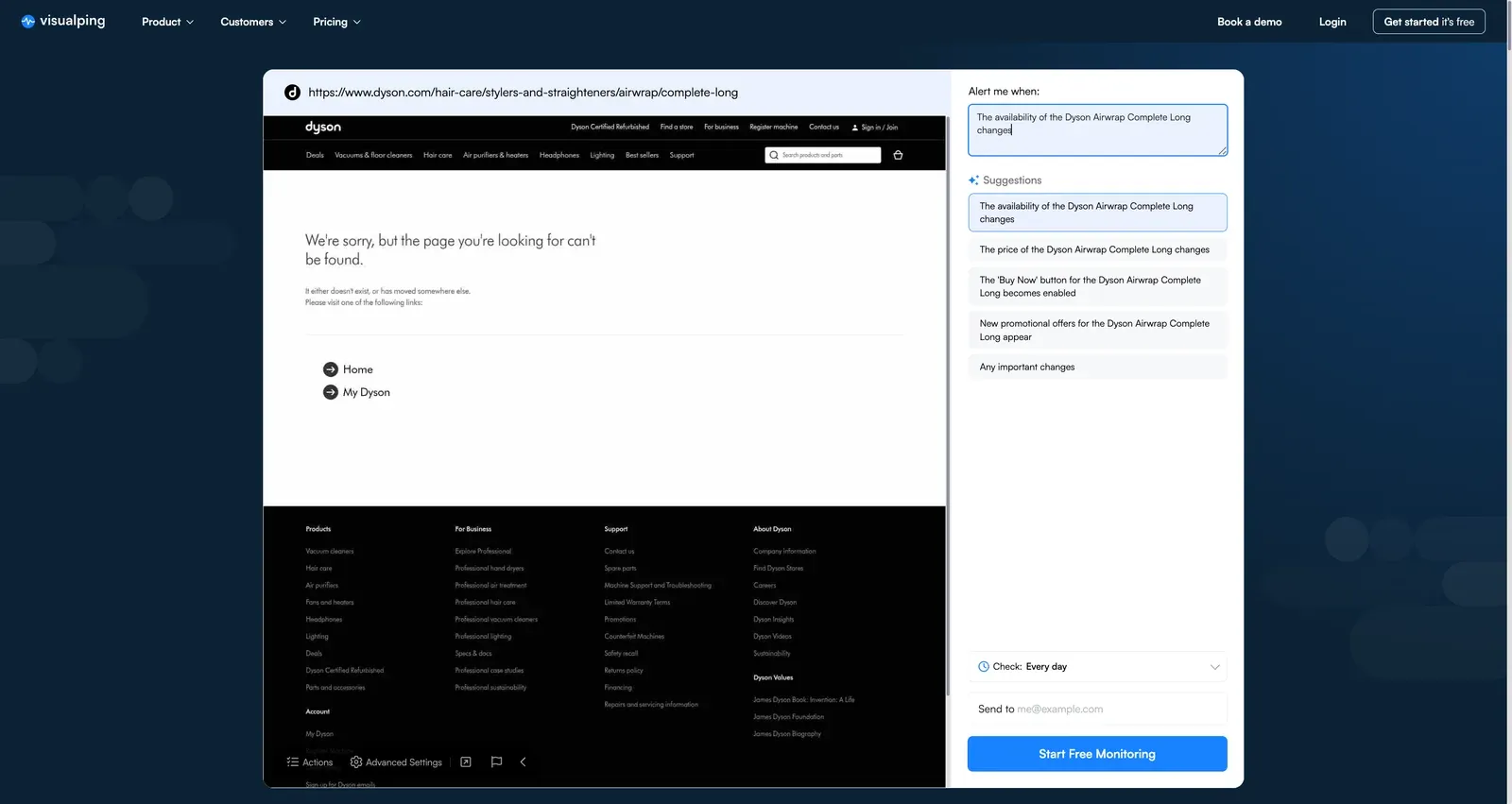Screen dimensions: 1512x804
Task: Click Vacuum cleaners footer link
Action: click(330, 552)
